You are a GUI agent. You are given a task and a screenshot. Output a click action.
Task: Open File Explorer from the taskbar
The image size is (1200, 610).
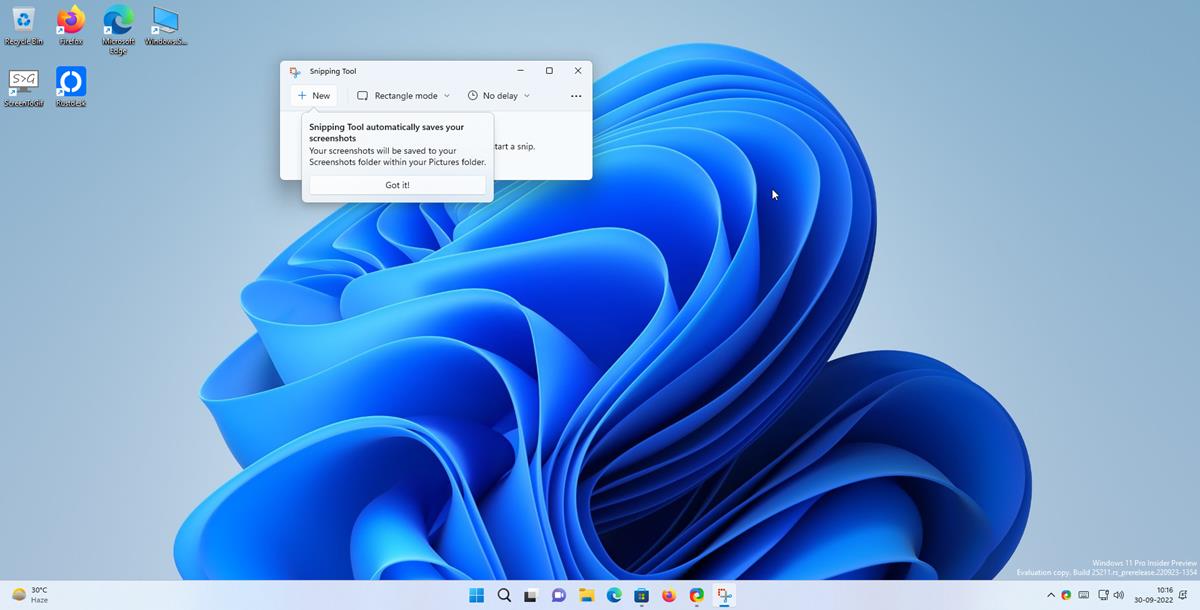pos(587,595)
